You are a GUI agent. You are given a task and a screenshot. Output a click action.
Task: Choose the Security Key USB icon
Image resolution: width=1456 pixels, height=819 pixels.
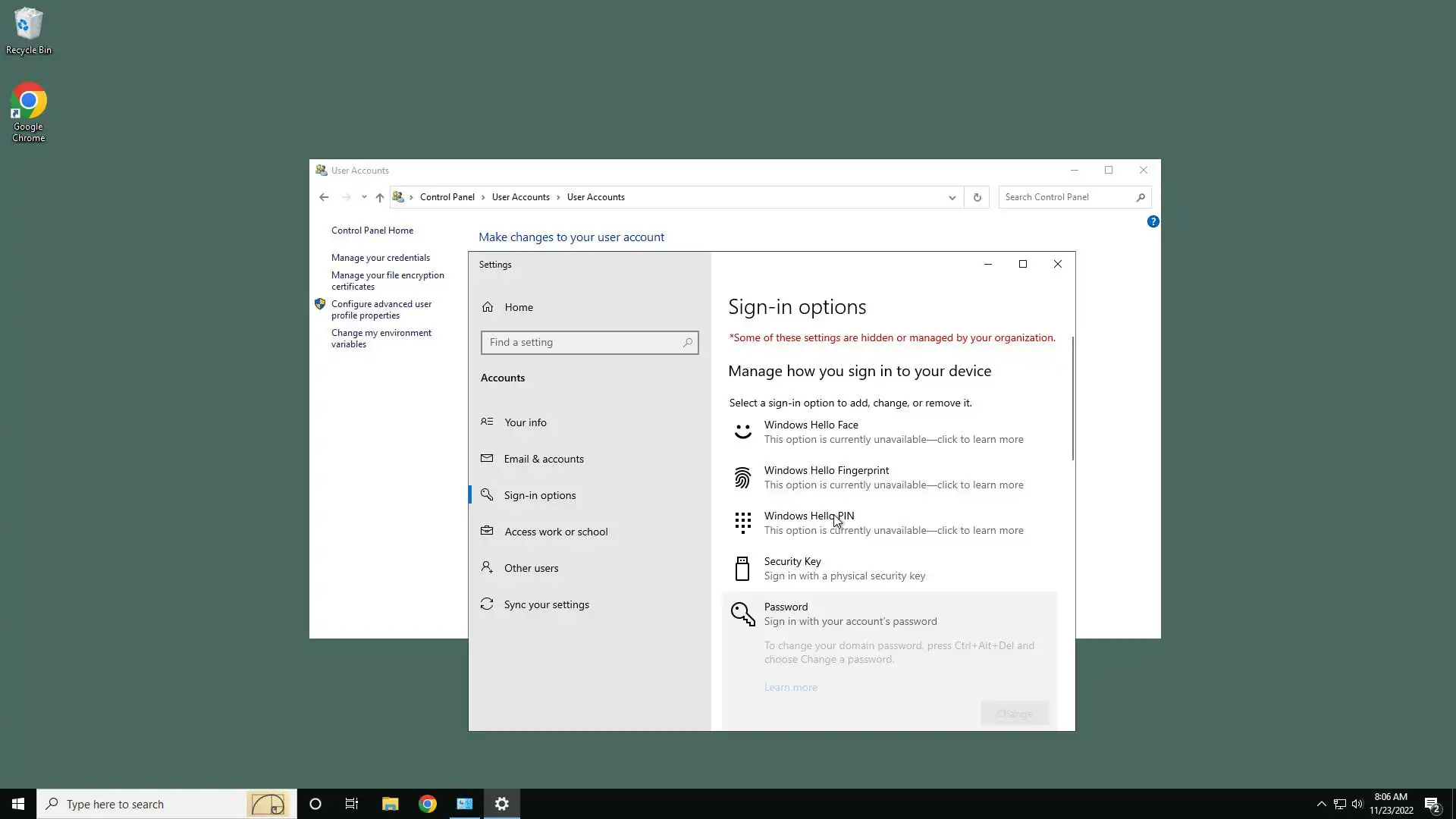742,568
